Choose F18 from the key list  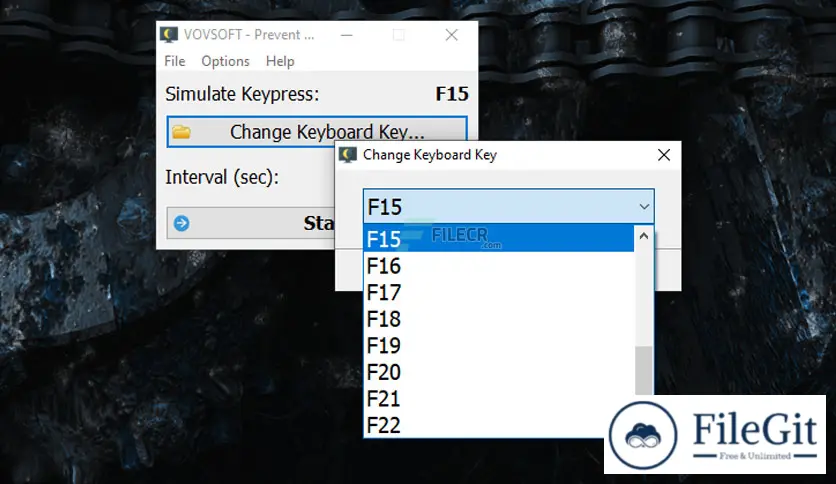(499, 319)
